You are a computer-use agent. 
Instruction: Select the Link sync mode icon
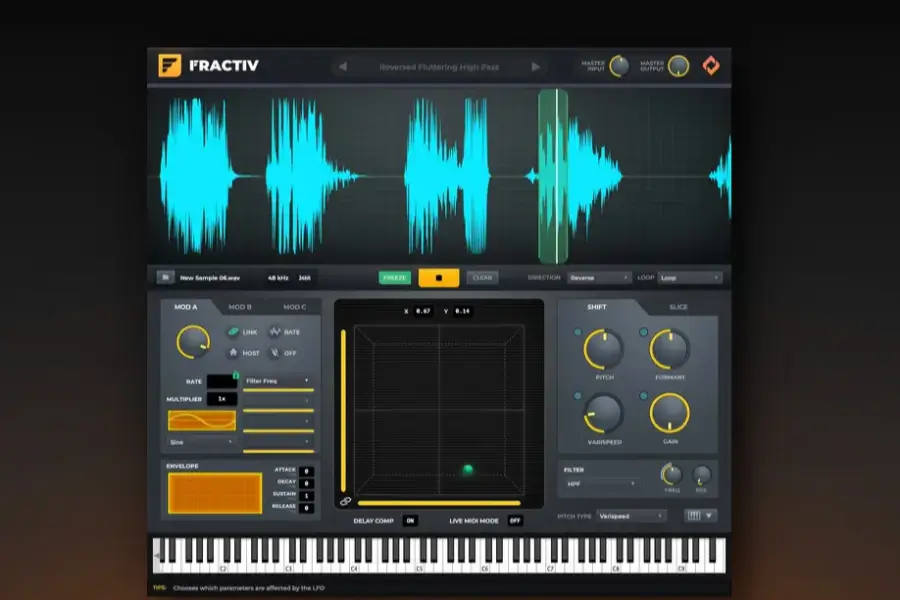[x=233, y=332]
